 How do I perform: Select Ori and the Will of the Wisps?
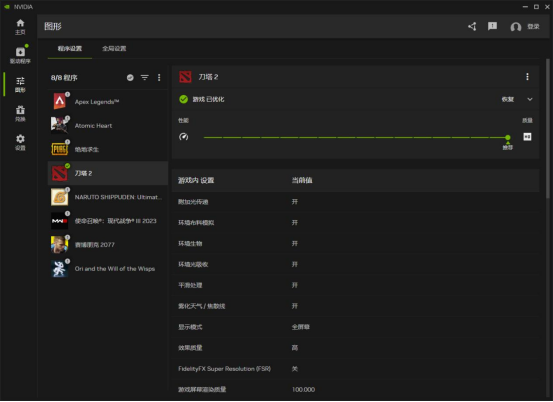[x=108, y=269]
